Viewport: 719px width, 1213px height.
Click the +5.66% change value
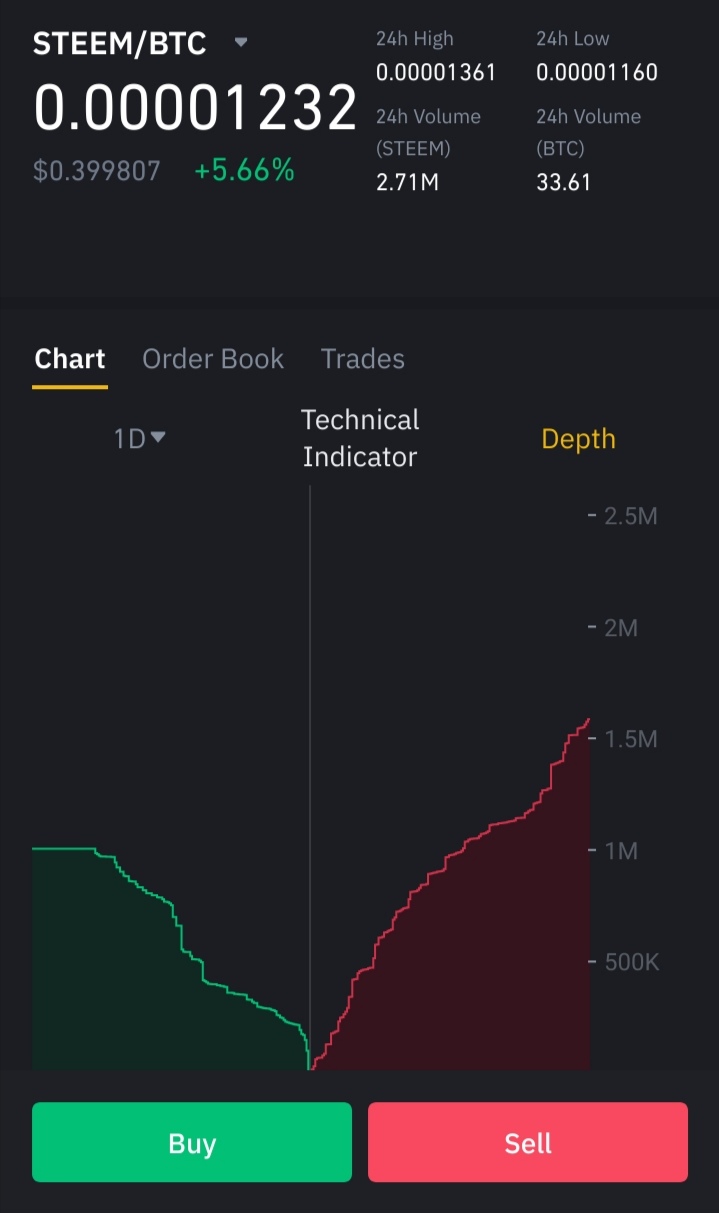[244, 171]
